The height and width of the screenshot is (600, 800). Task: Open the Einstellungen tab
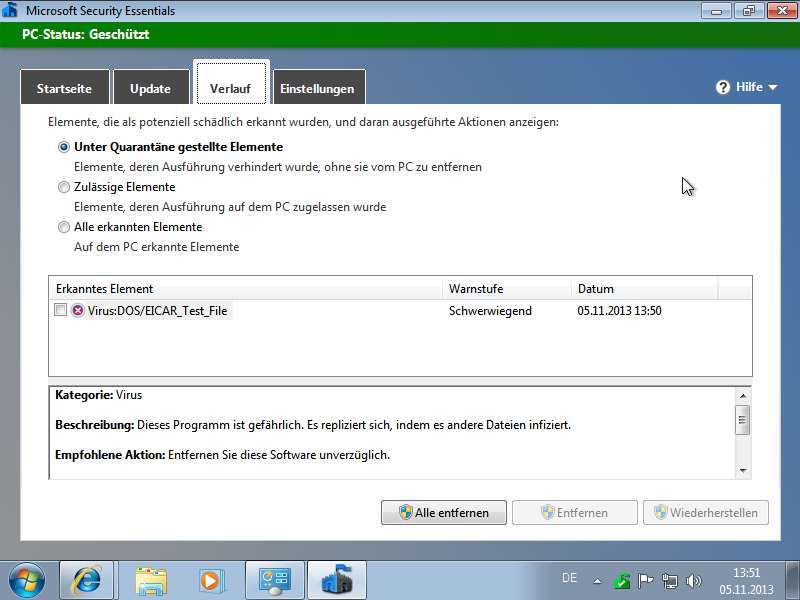point(319,88)
